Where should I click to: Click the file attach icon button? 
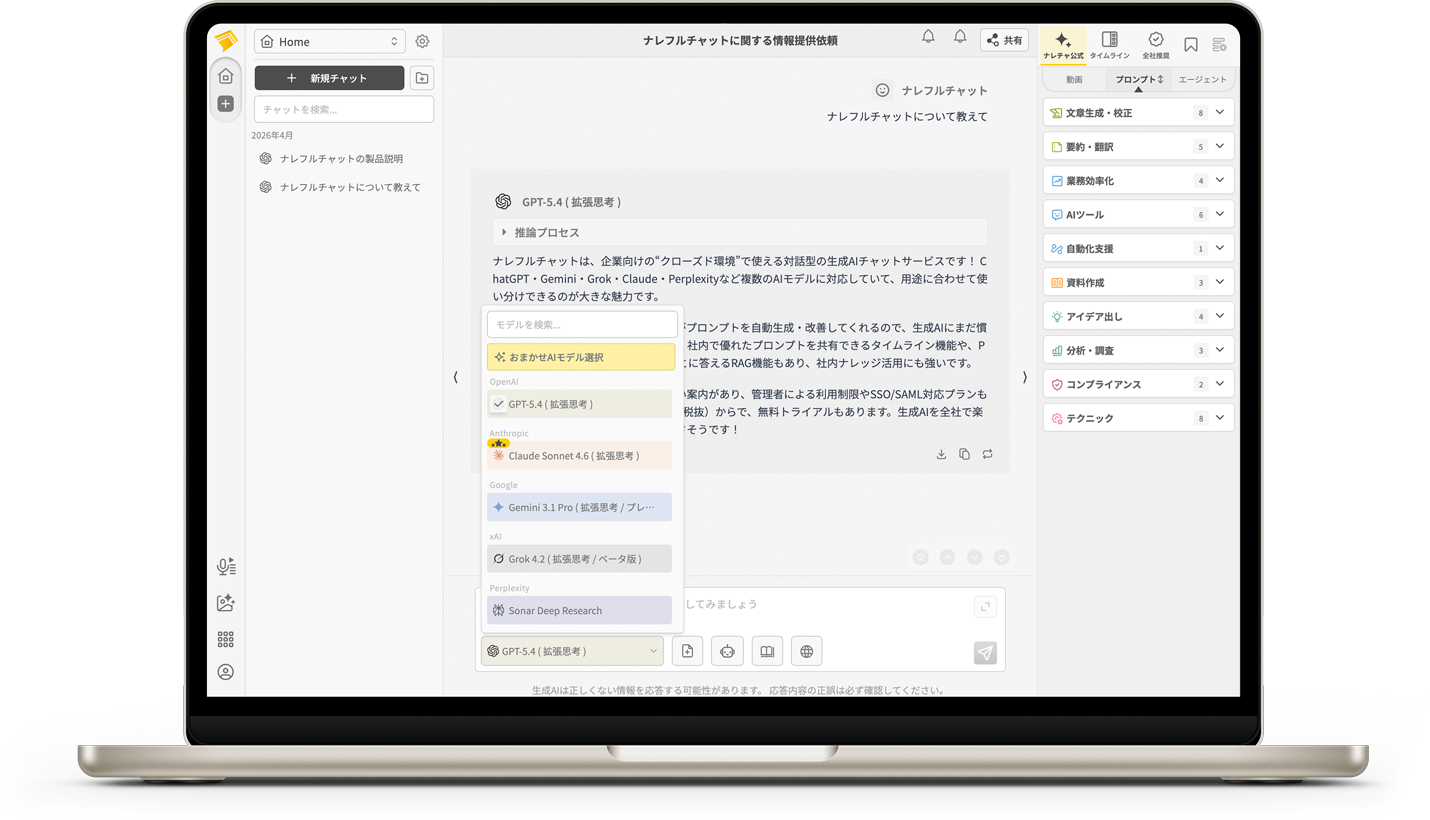pos(688,651)
